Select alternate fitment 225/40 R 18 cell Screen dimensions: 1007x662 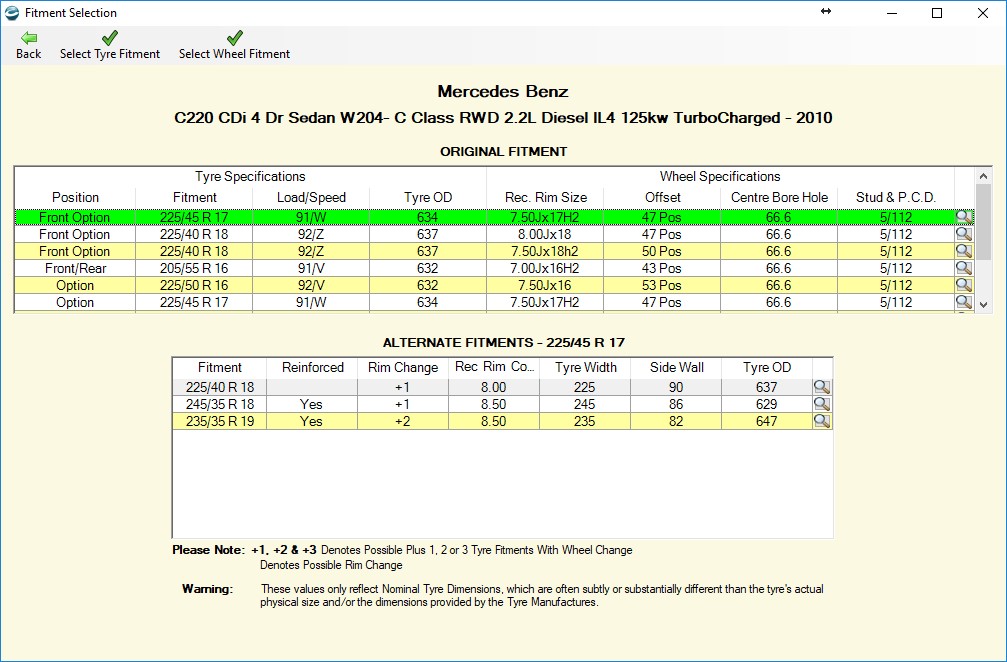(220, 387)
